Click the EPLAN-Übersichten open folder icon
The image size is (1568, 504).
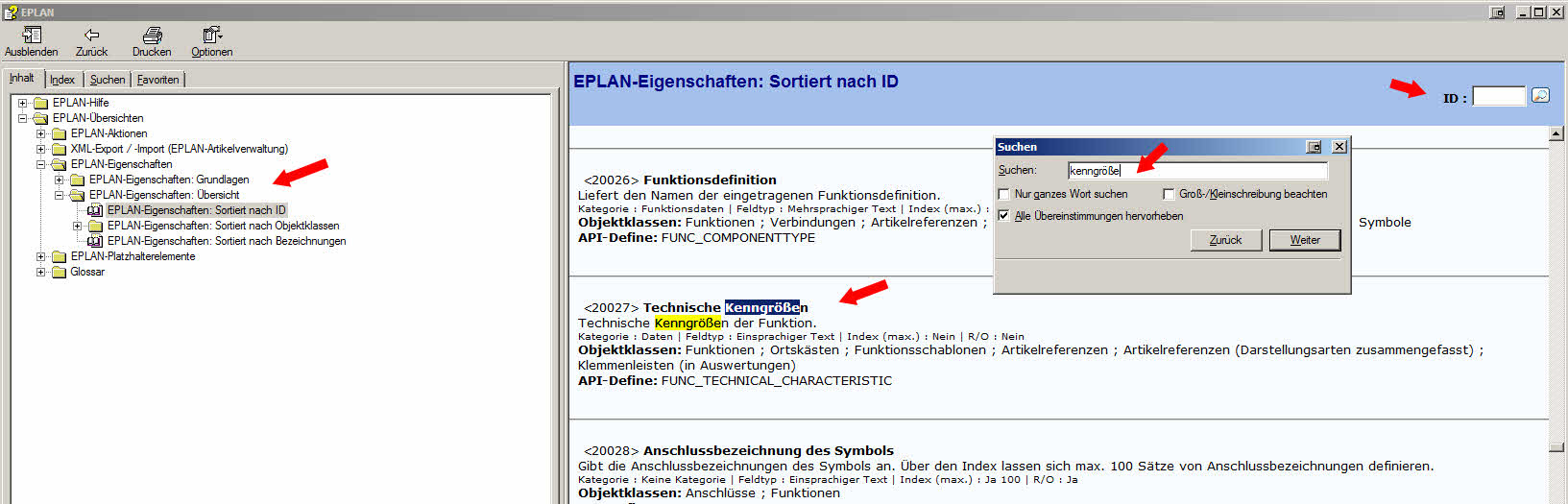click(41, 118)
